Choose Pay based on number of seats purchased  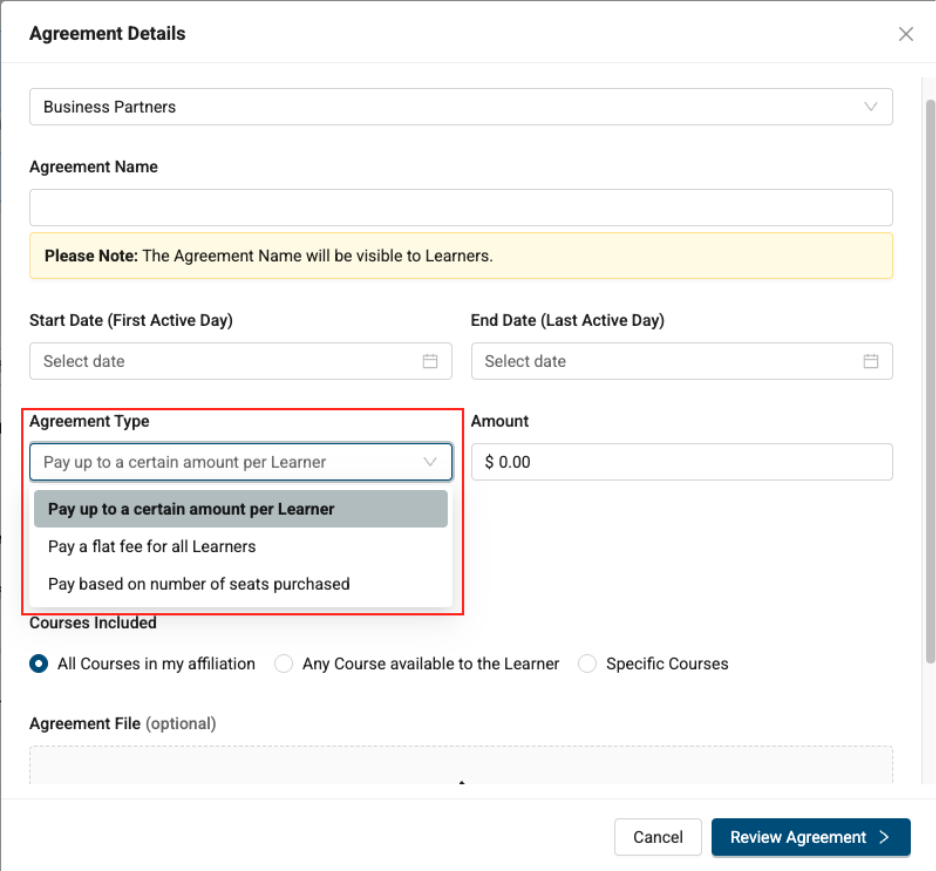[241, 584]
